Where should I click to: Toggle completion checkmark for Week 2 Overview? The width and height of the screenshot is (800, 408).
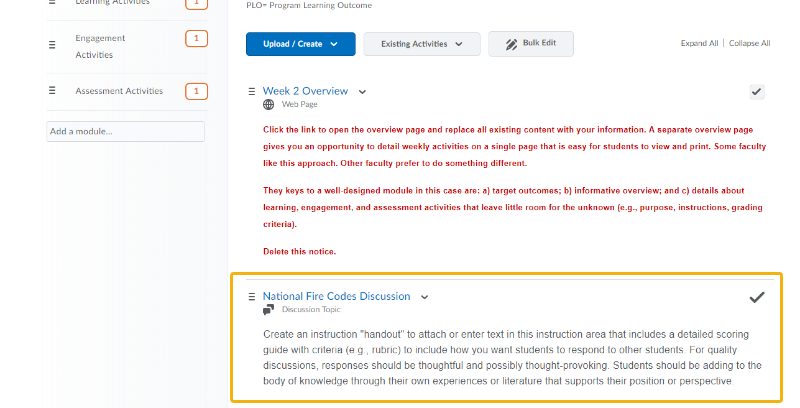tap(757, 92)
